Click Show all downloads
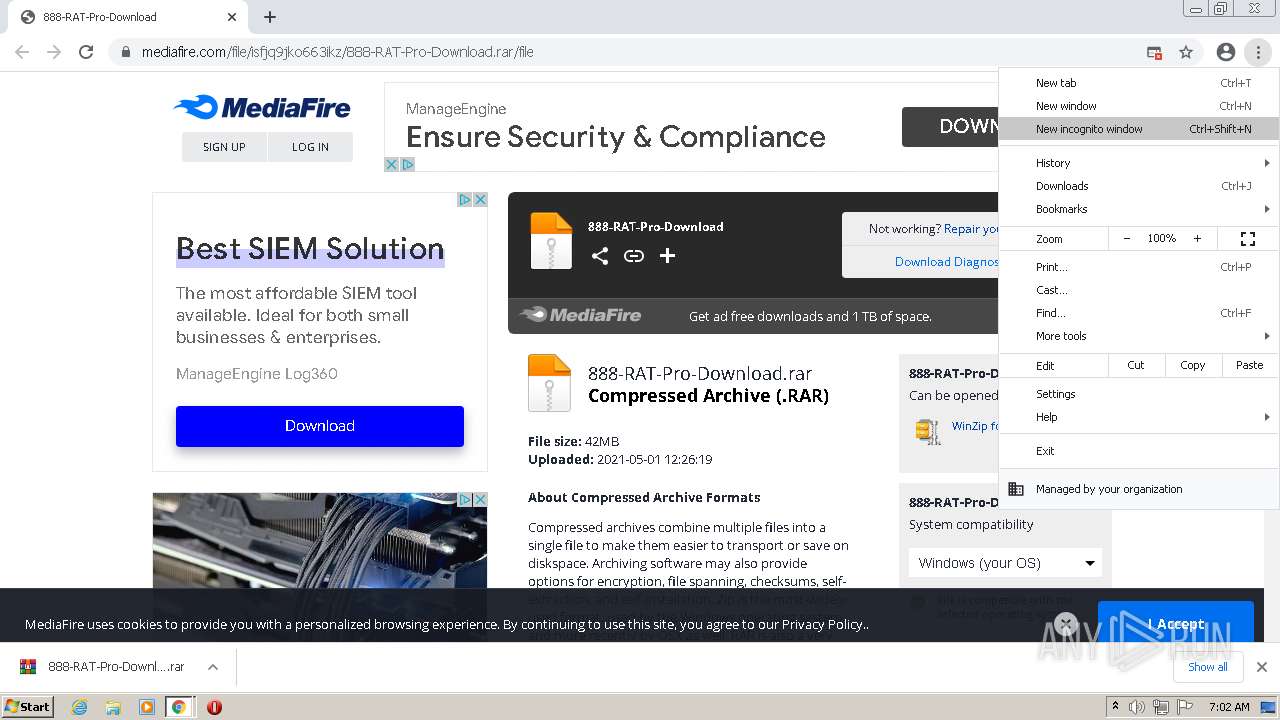 (x=1208, y=667)
